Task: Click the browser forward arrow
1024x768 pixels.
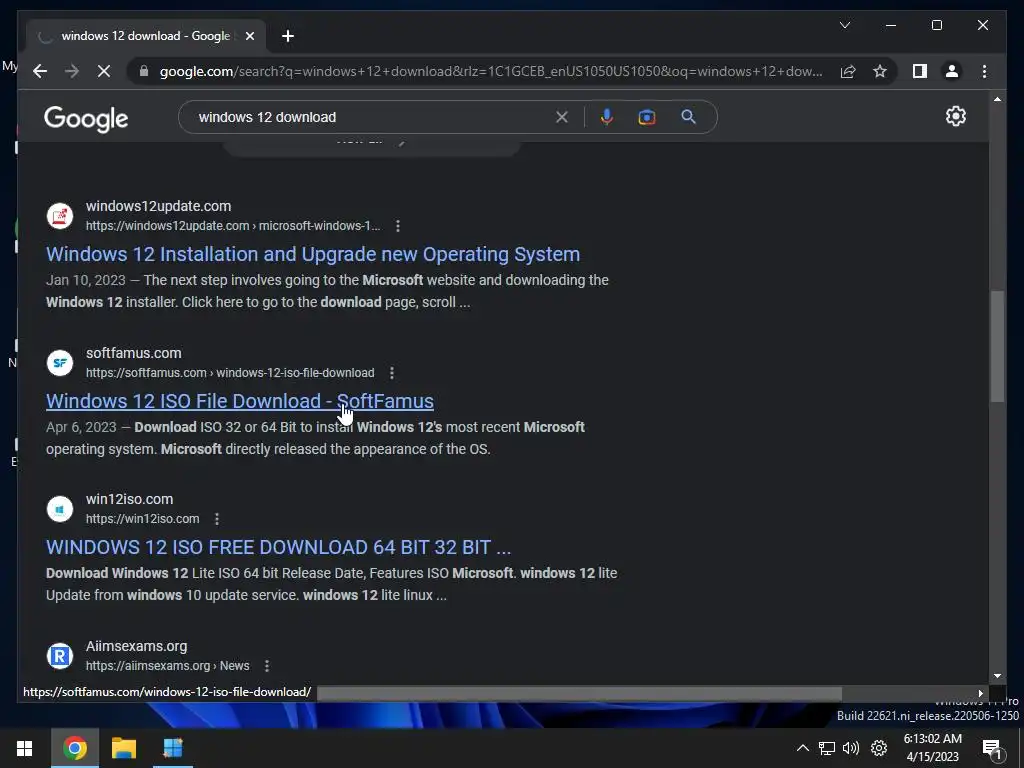Action: (x=72, y=71)
